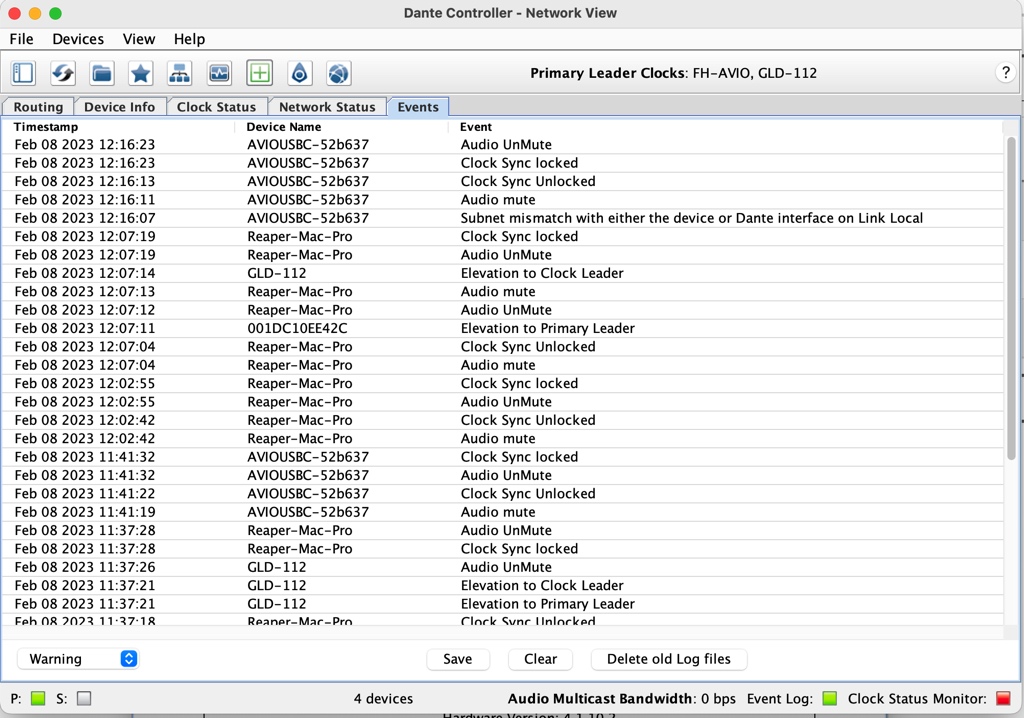Open the load preset folder icon

pyautogui.click(x=102, y=73)
